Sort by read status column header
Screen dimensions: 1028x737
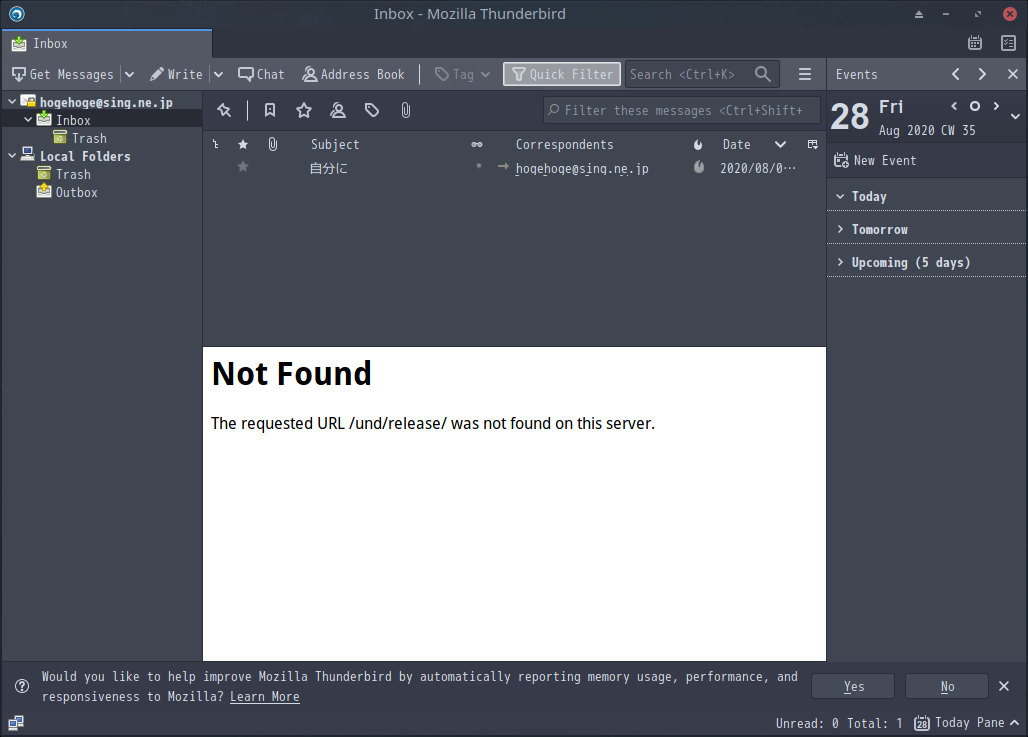pos(477,144)
